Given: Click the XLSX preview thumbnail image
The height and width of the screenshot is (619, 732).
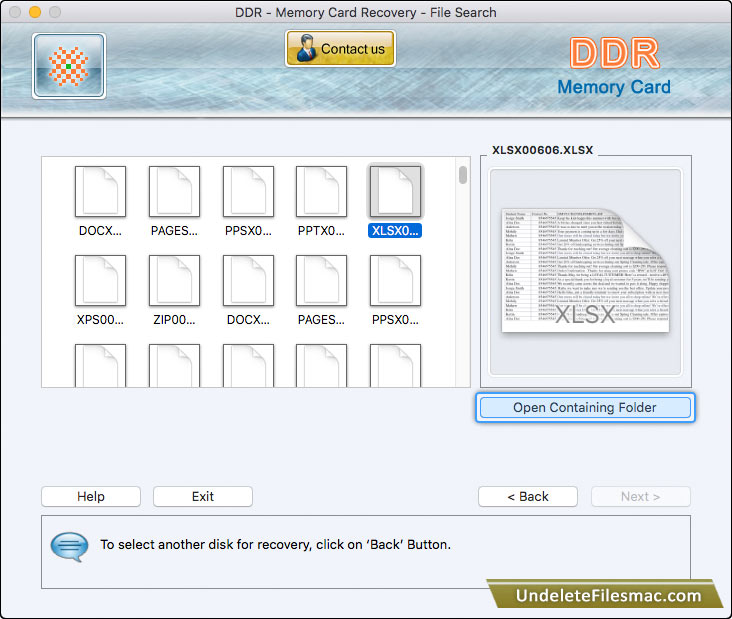Looking at the screenshot, I should 585,271.
